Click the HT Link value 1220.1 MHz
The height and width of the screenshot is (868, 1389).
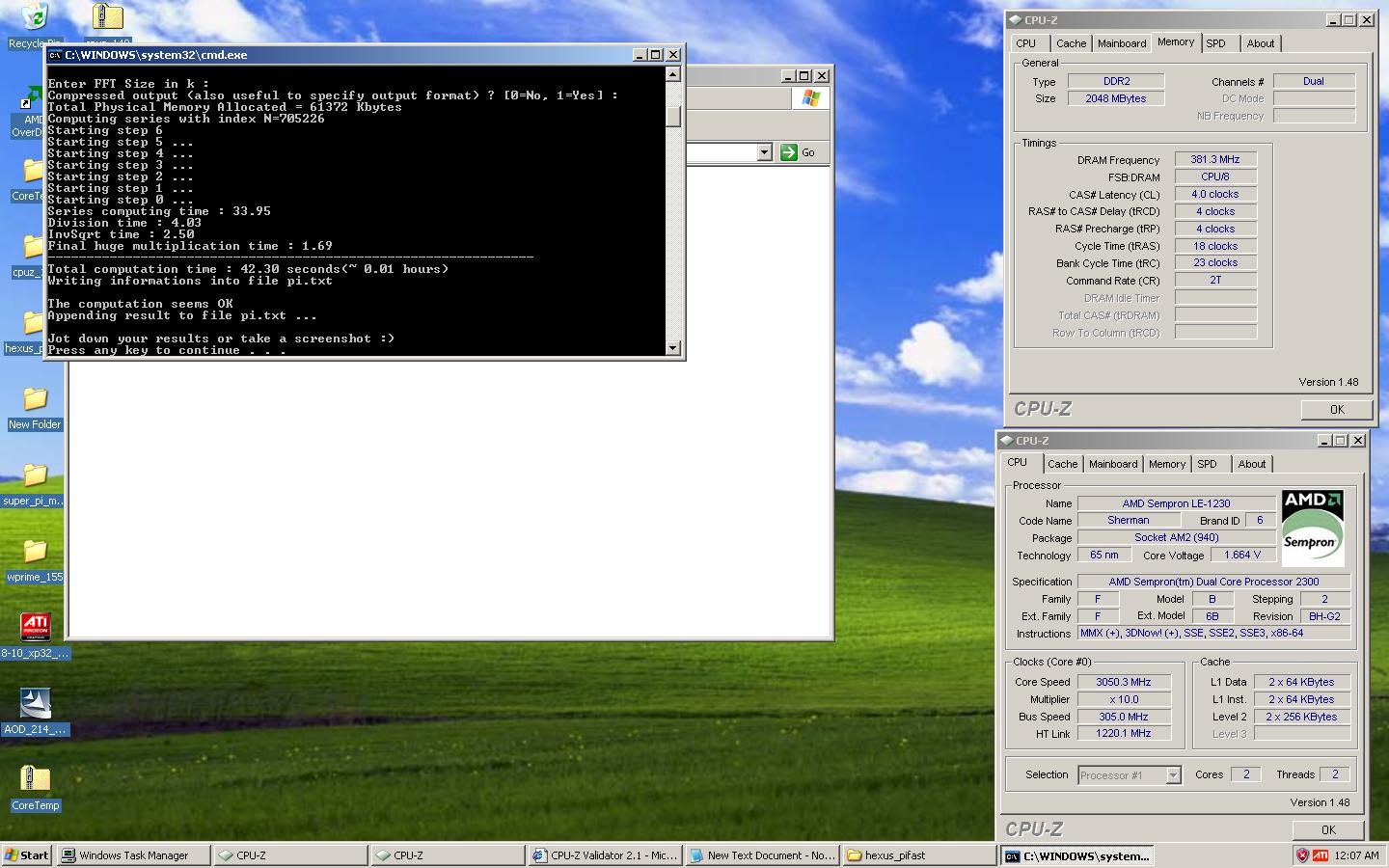click(x=1124, y=734)
